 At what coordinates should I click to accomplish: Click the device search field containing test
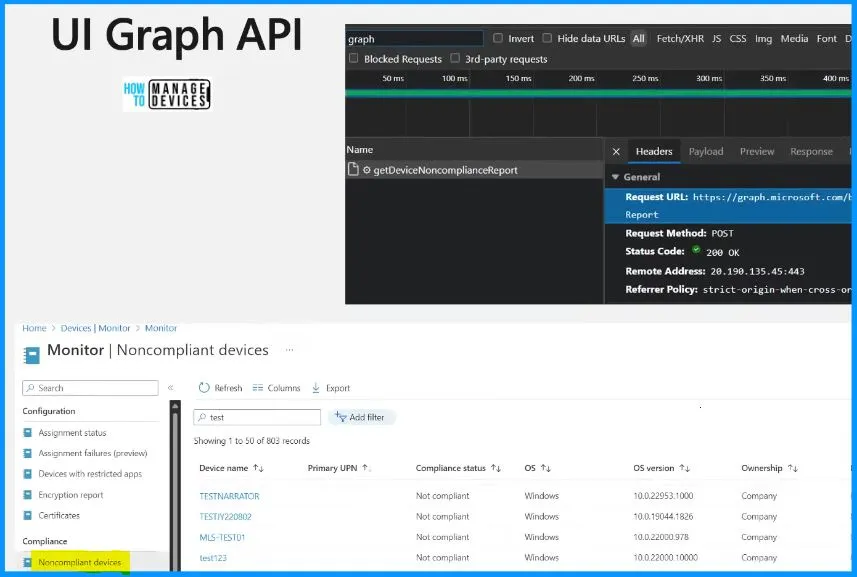[257, 417]
